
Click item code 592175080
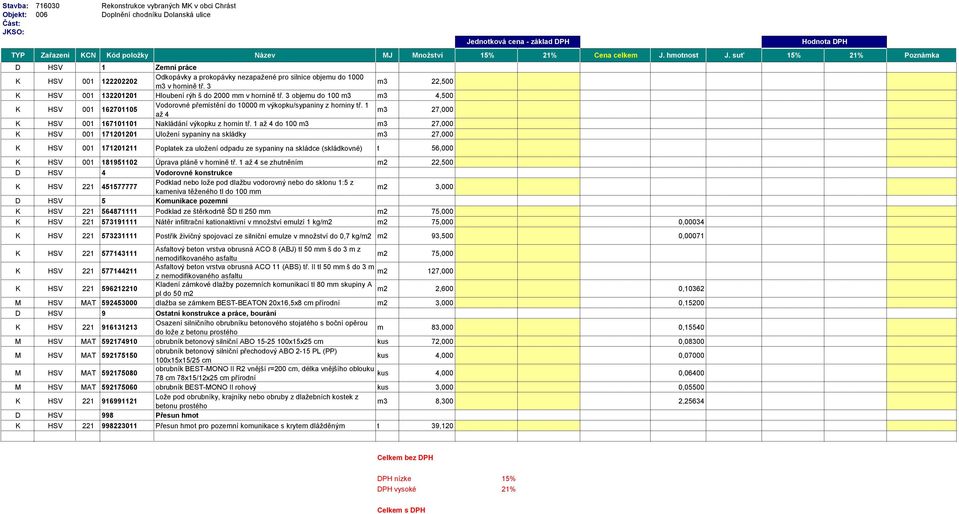(x=119, y=373)
